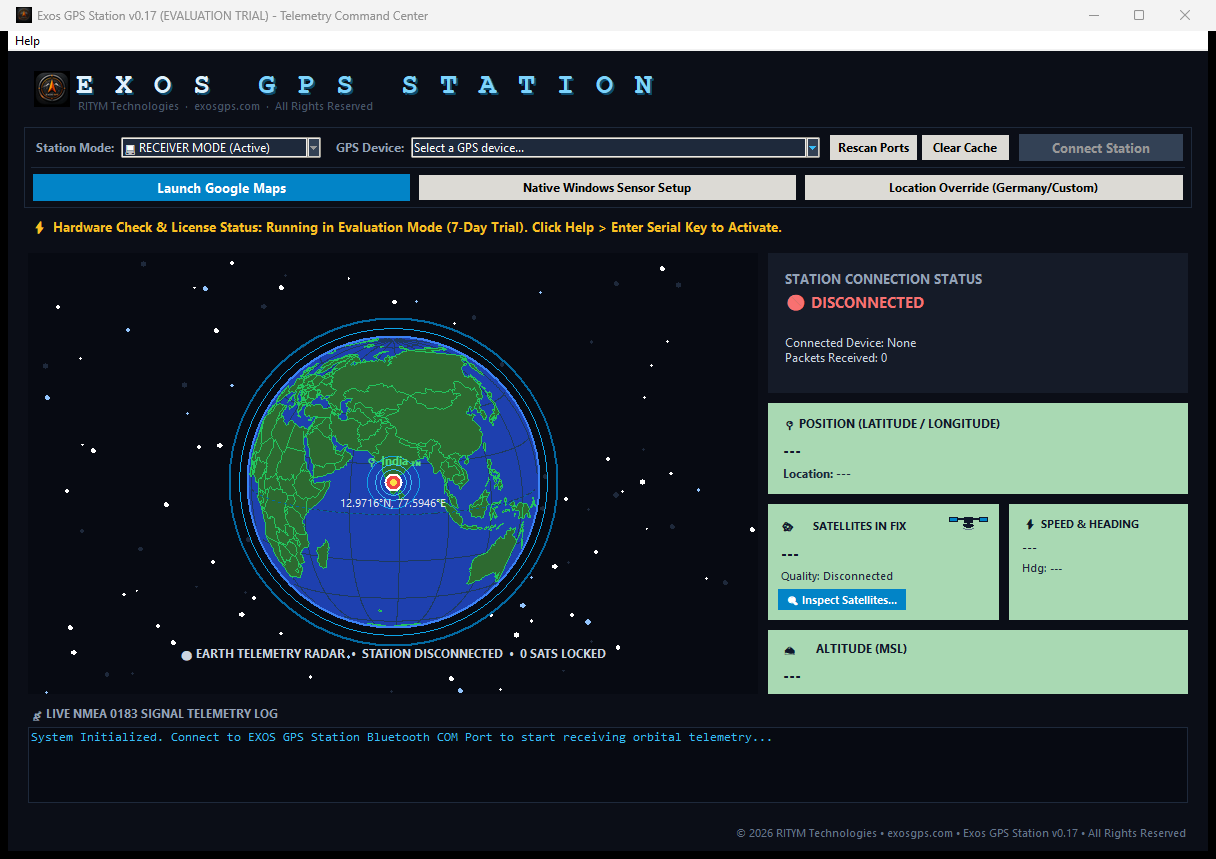1216x859 pixels.
Task: Click the '0 SATS LOCKED' text below the globe
Action: (x=563, y=654)
